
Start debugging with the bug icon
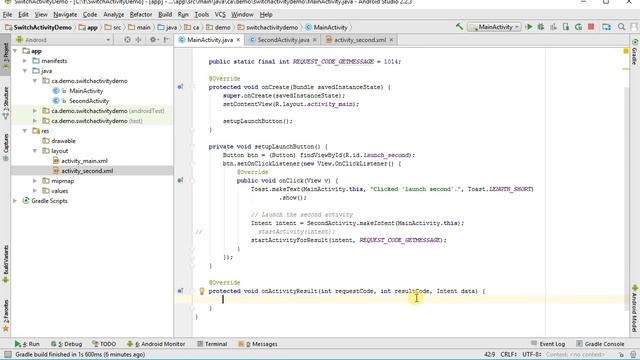pos(541,27)
